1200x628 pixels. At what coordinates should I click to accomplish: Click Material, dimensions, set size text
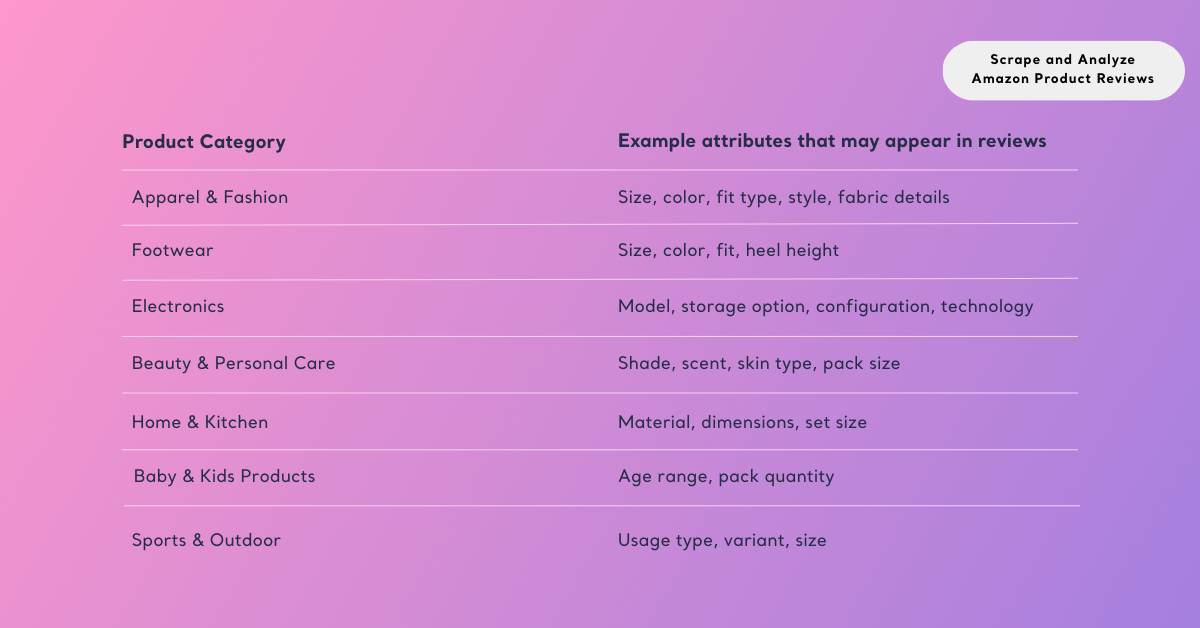click(742, 422)
